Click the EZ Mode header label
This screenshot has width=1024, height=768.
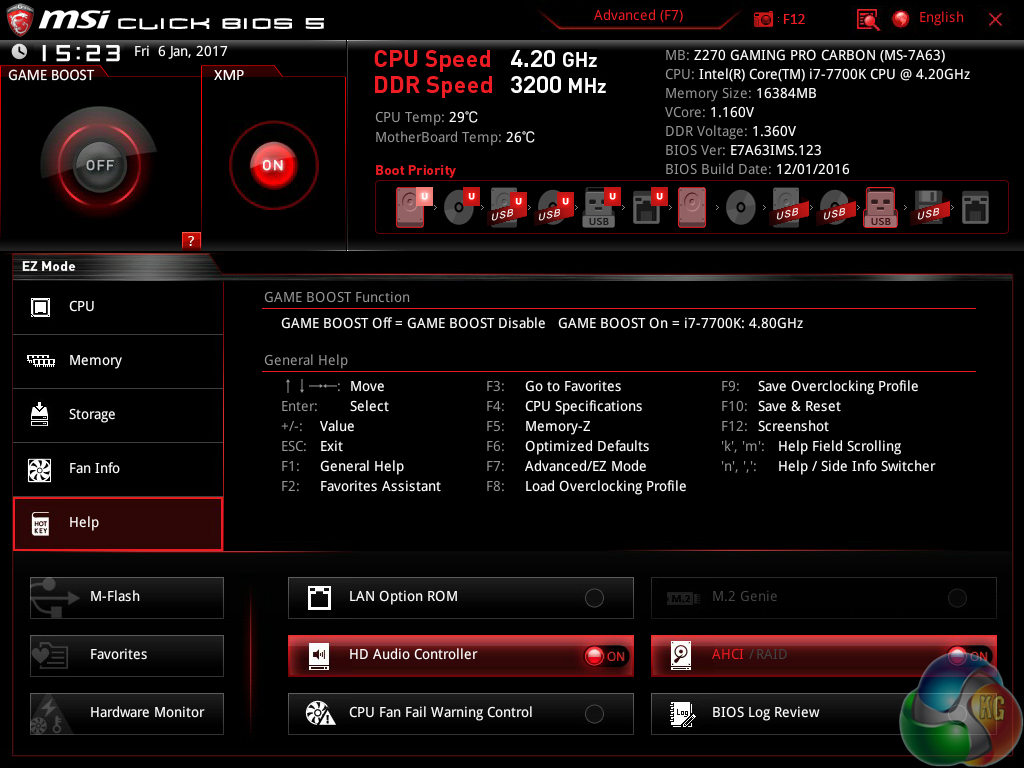pyautogui.click(x=49, y=266)
